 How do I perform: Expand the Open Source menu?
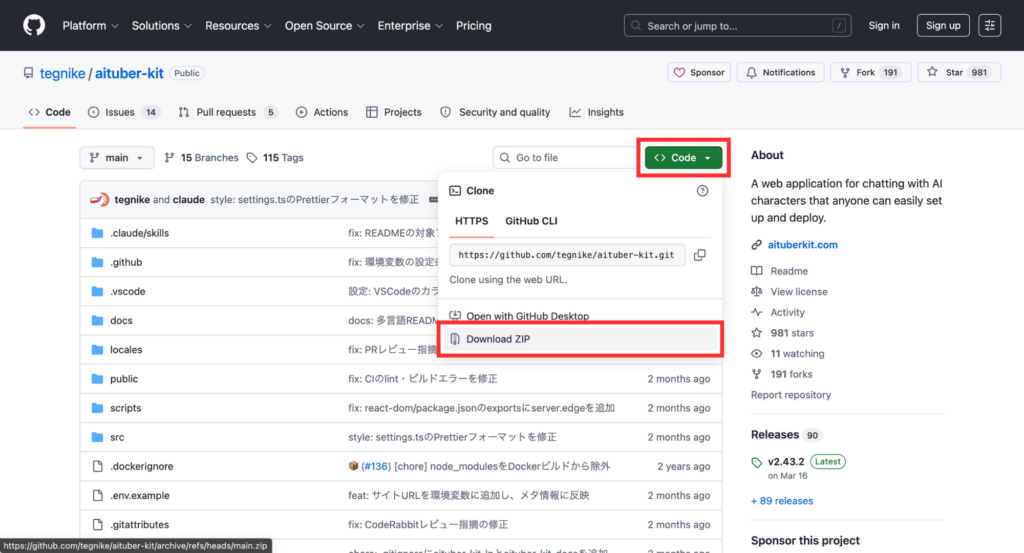coord(324,25)
